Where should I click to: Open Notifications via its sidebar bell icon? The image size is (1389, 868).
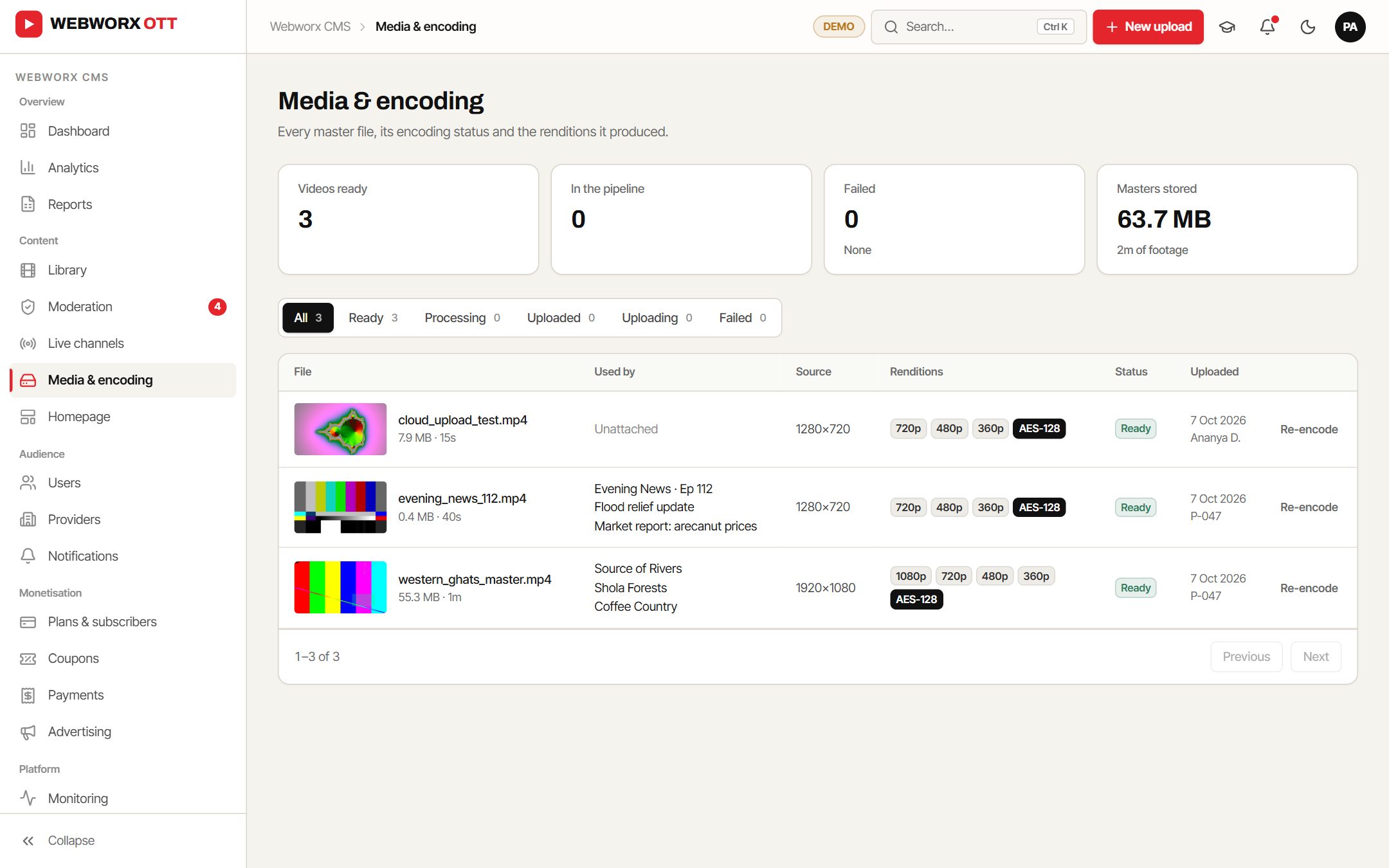pos(28,556)
